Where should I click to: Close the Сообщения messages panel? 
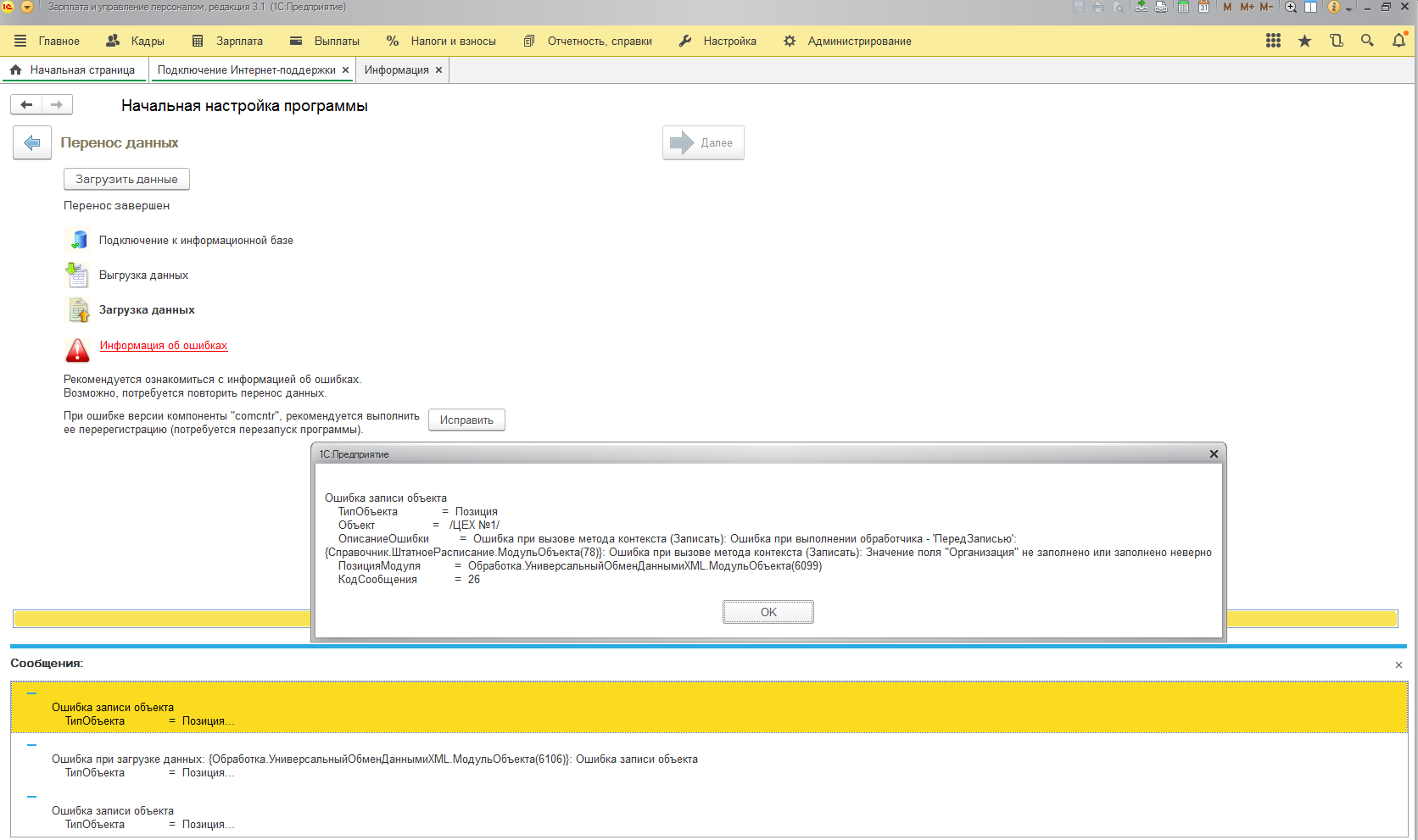[x=1398, y=665]
